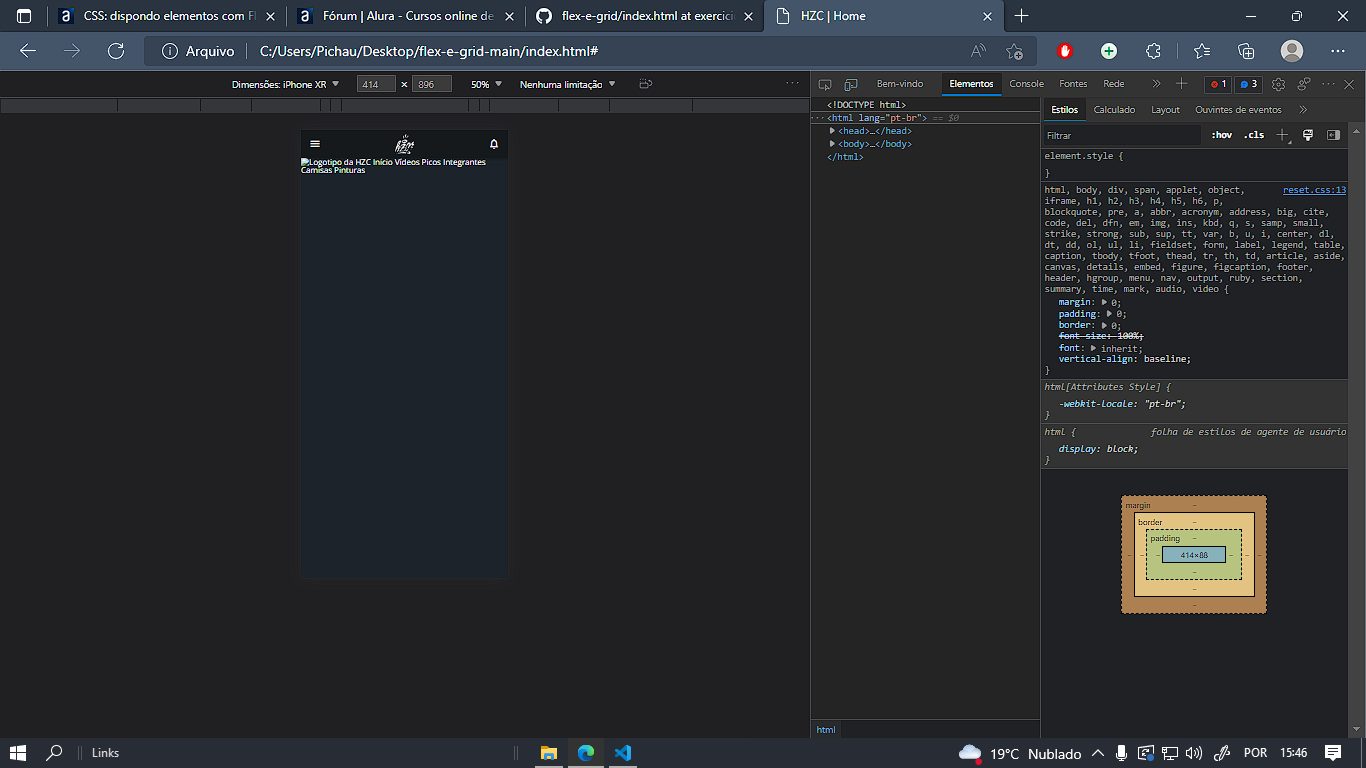Expand the <body> node in the DOM tree
The height and width of the screenshot is (768, 1366).
[833, 144]
